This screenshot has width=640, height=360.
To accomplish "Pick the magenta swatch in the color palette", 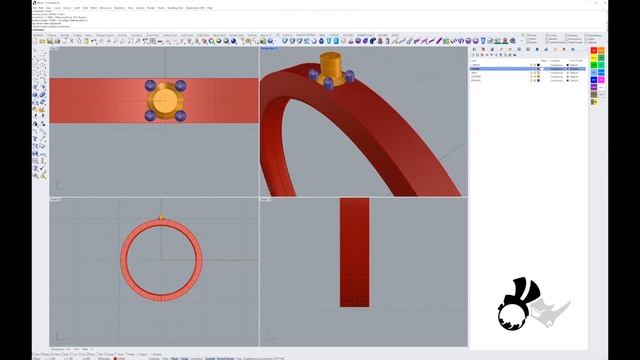I will 601,80.
